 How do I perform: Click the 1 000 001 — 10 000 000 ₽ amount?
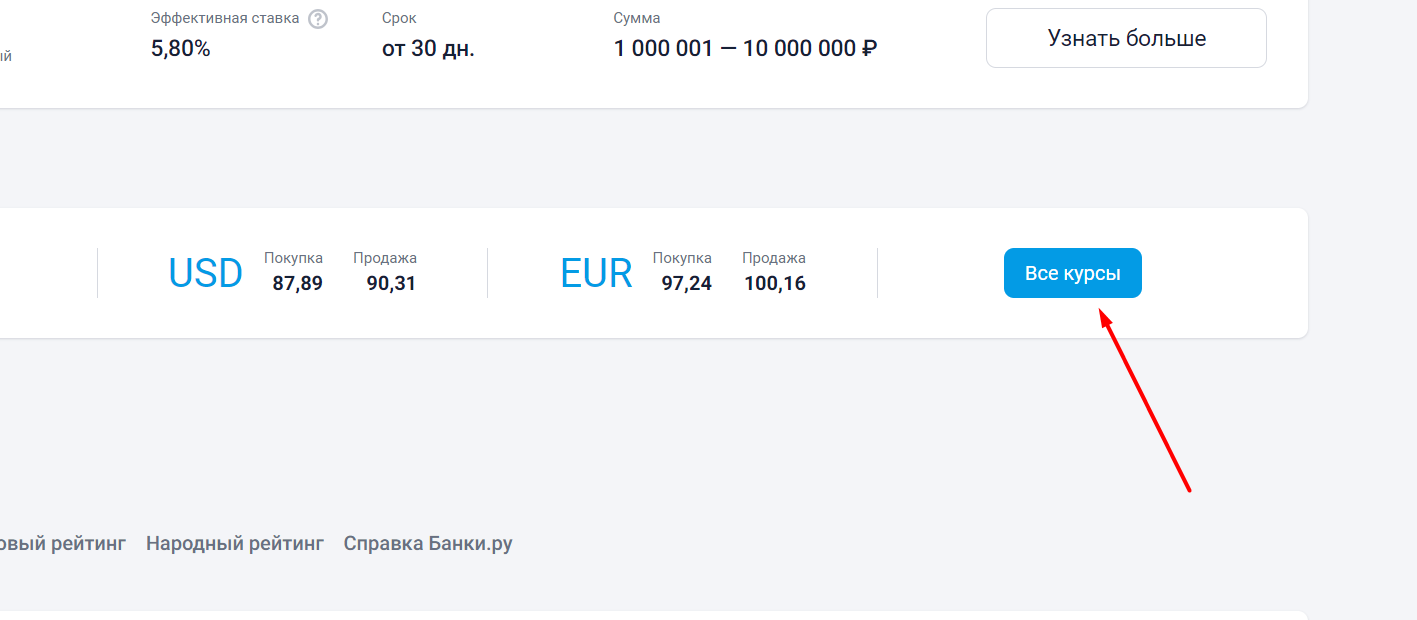tap(745, 48)
